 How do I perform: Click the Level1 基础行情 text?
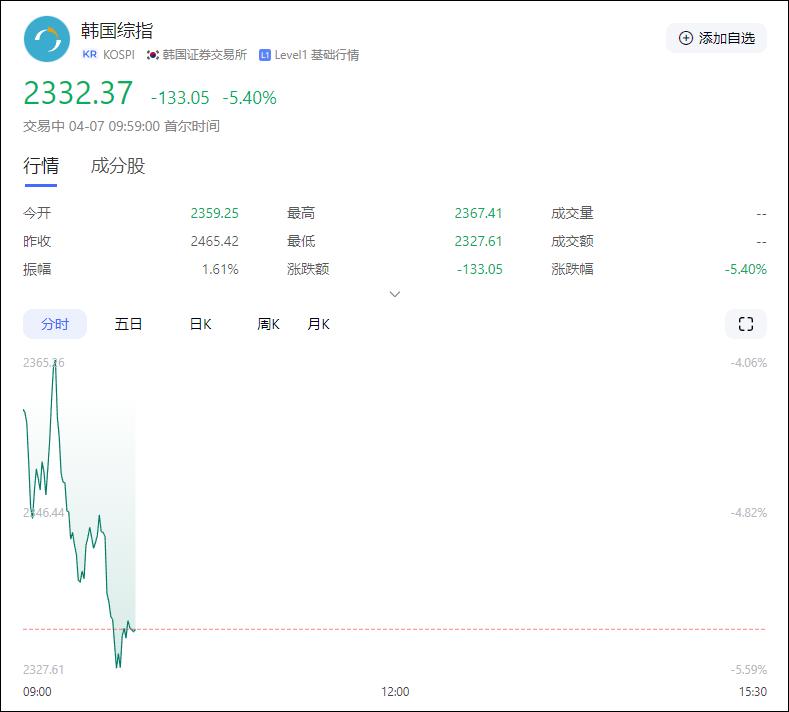pyautogui.click(x=316, y=55)
